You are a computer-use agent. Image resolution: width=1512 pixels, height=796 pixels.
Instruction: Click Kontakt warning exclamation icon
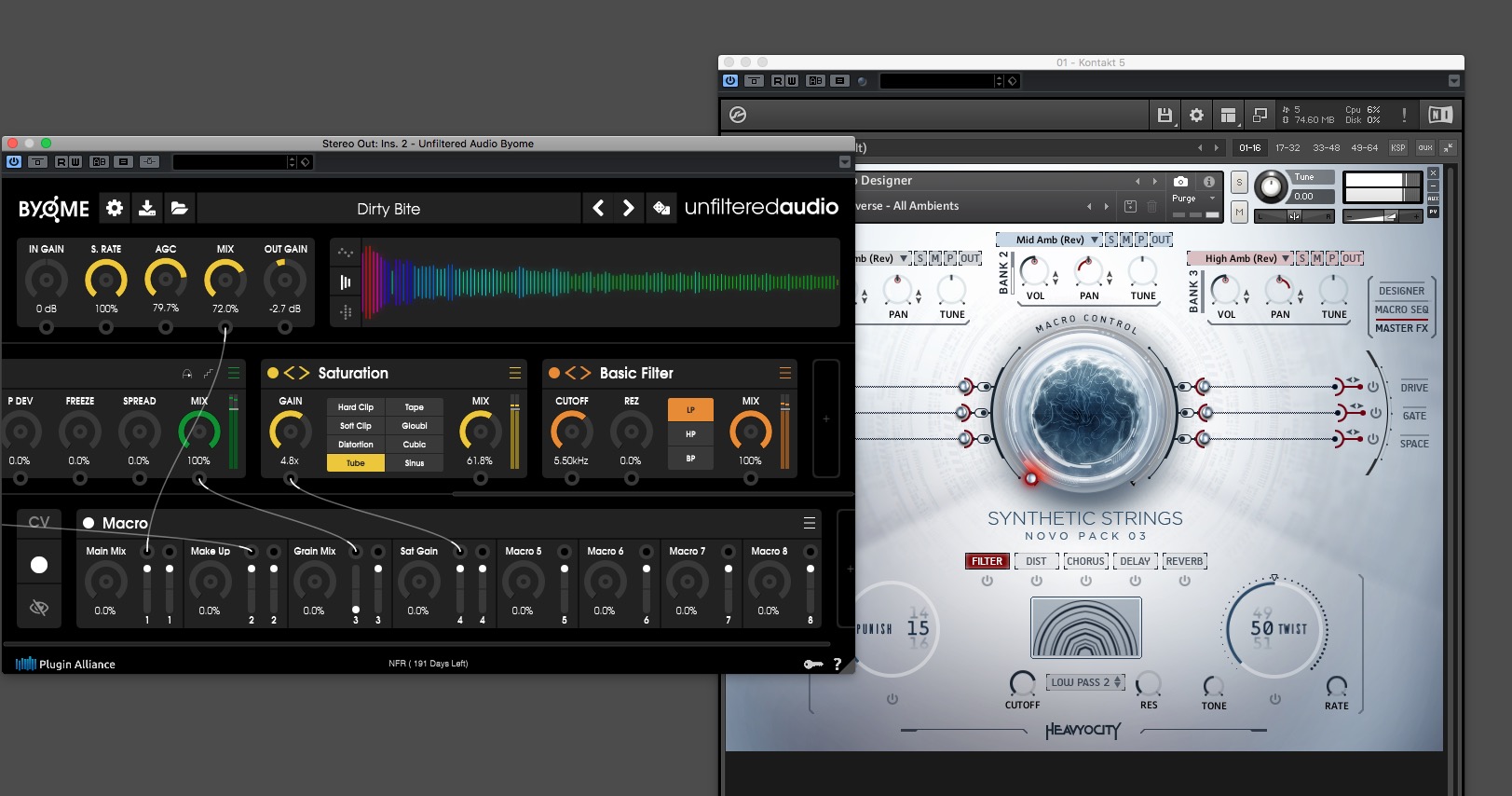(1404, 115)
